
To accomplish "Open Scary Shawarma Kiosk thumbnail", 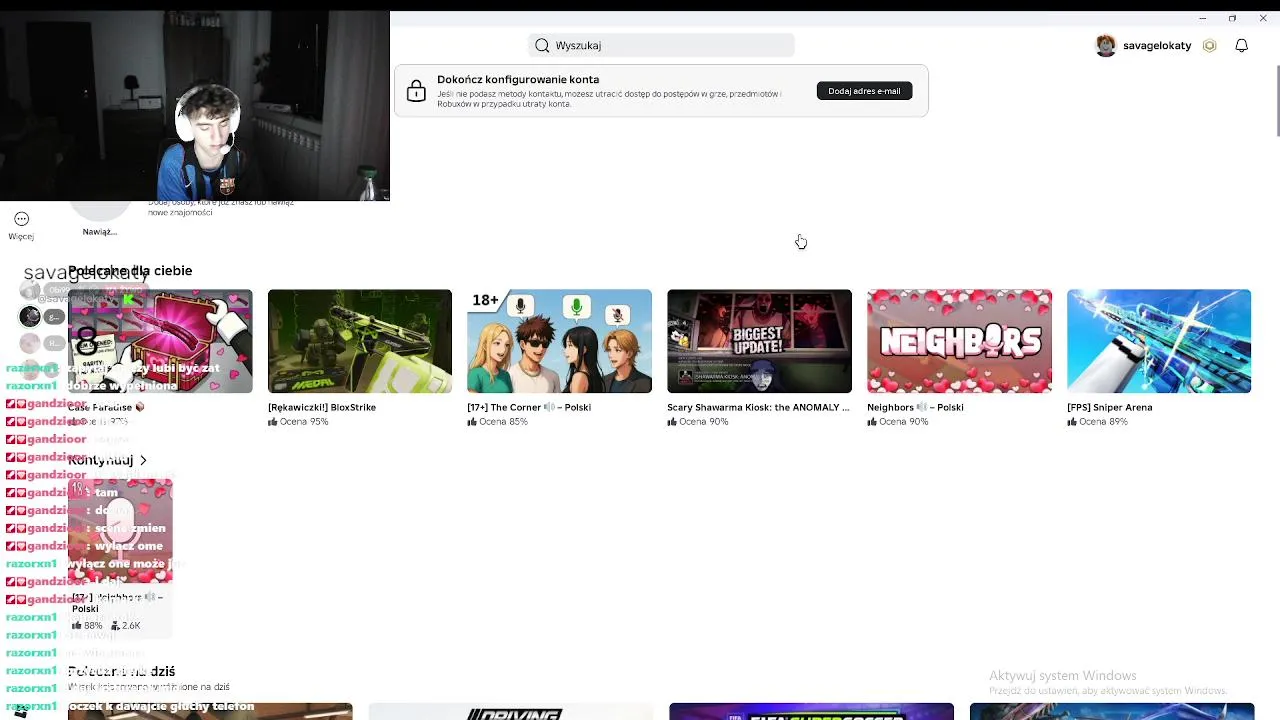I will point(759,341).
